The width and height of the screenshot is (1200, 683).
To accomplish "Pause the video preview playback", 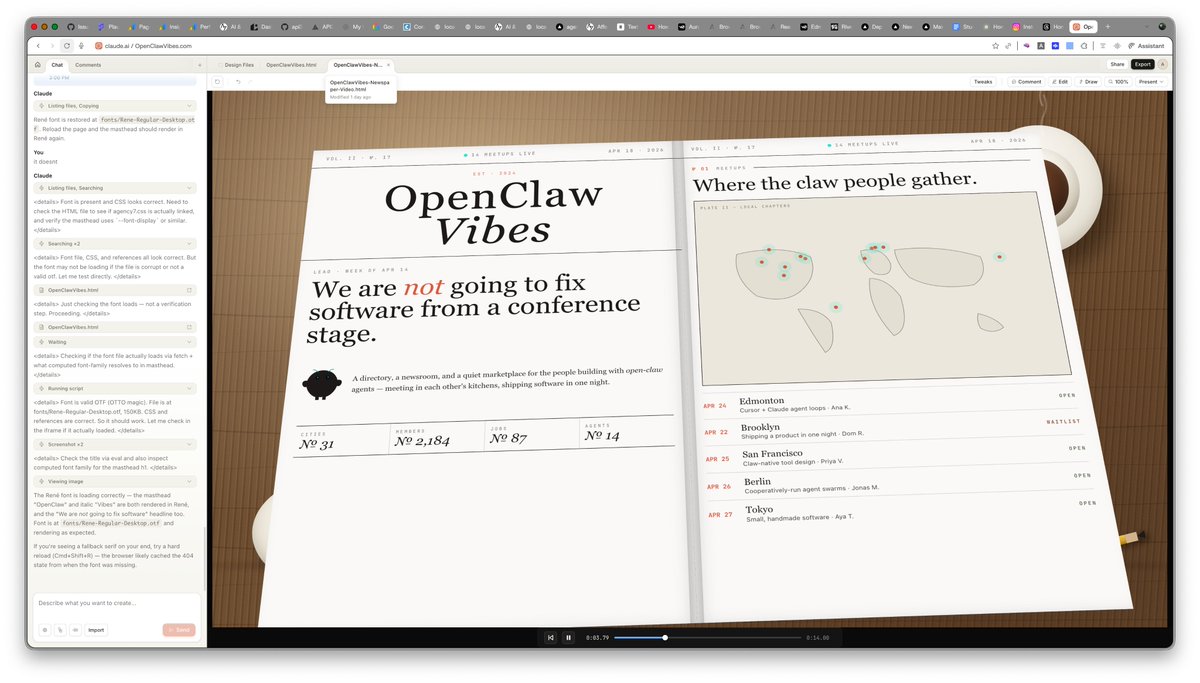I will (568, 637).
